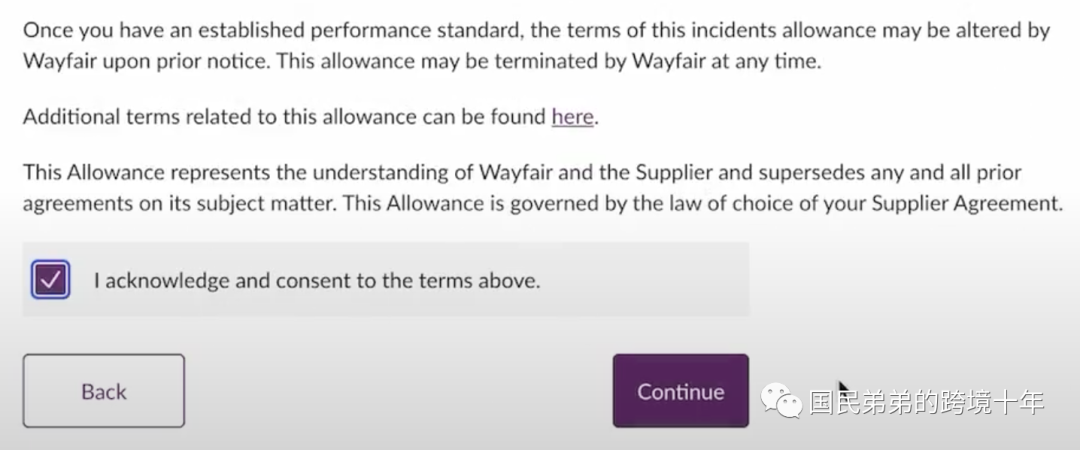
Task: Open the 'here' additional terms link
Action: [x=572, y=116]
